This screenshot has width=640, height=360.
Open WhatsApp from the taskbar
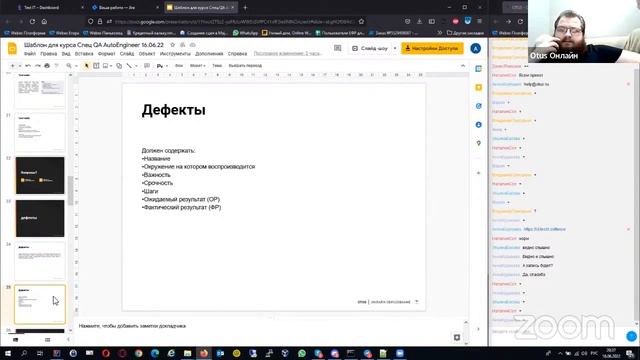pyautogui.click(x=302, y=353)
